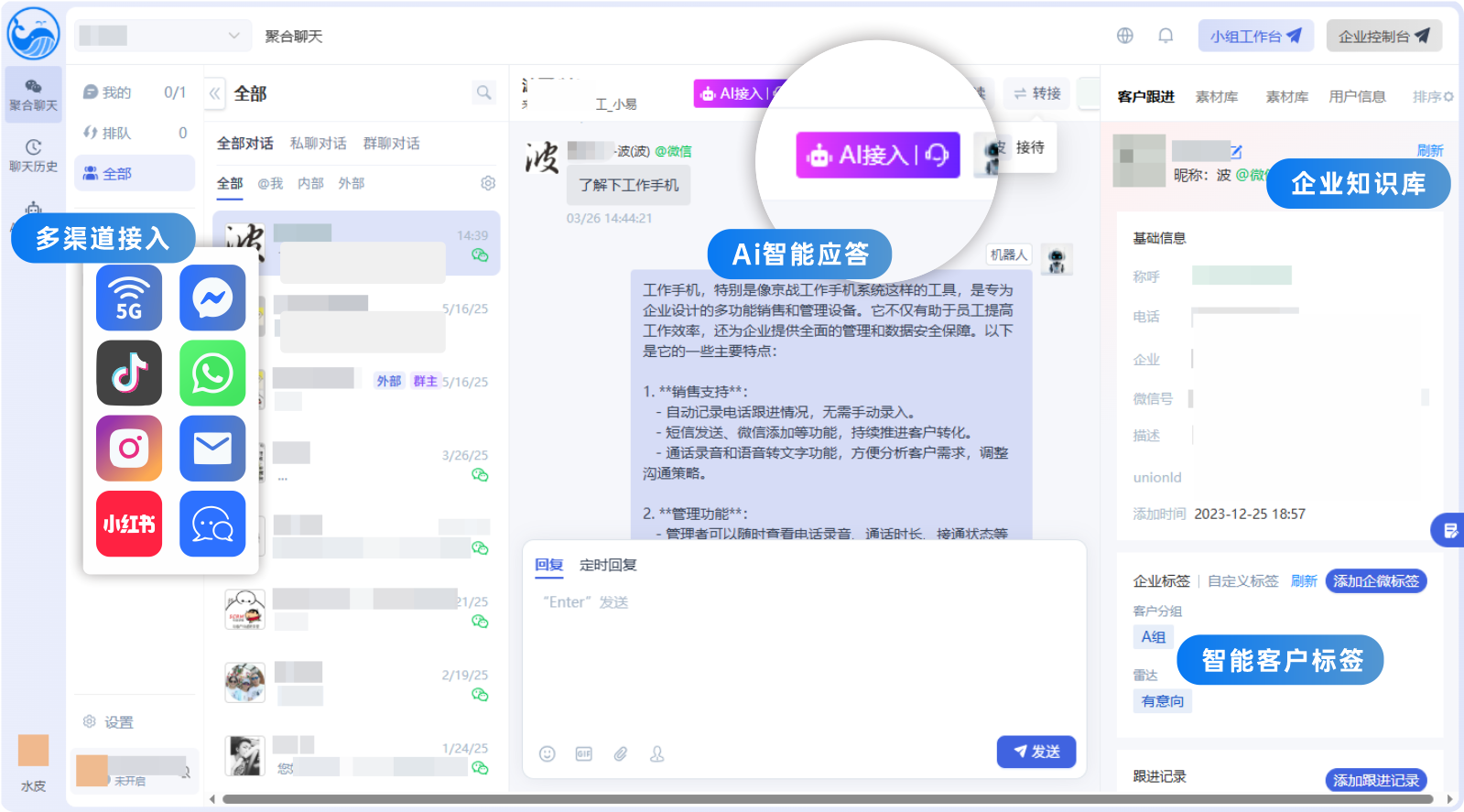
Task: Expand the account dropdown at top
Action: [x=162, y=36]
